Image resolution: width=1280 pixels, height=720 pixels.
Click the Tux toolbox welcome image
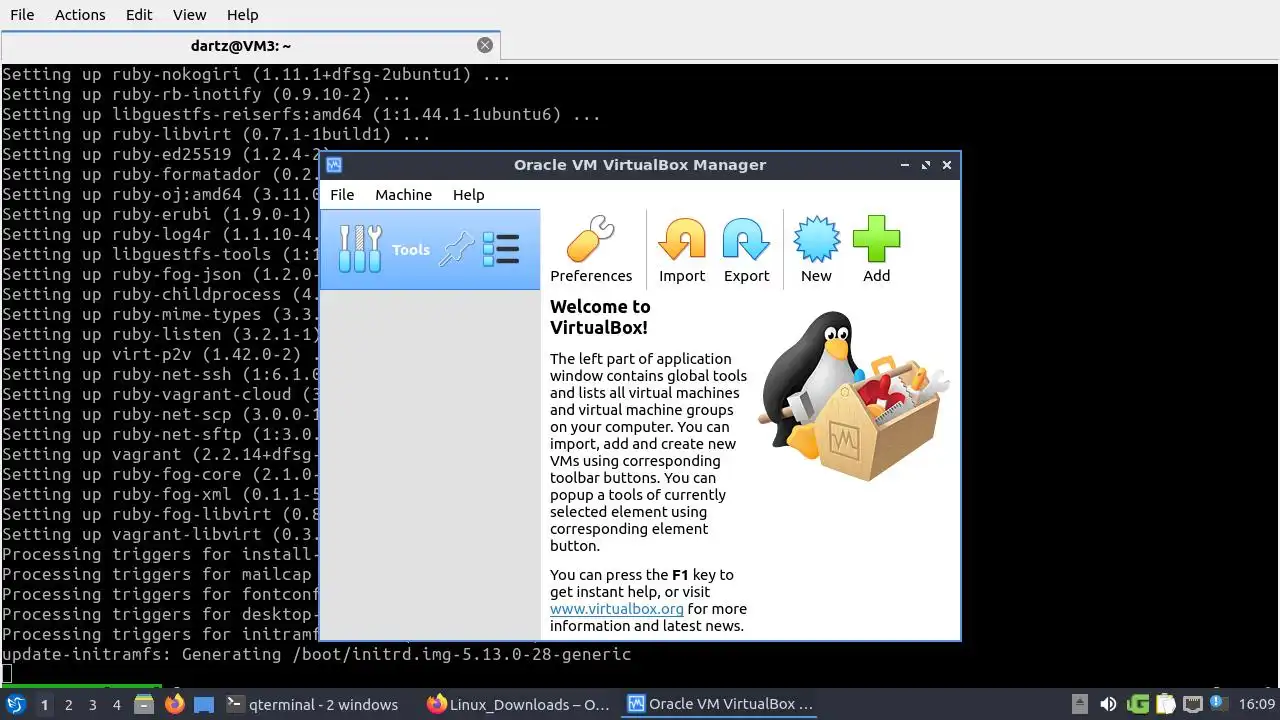[x=853, y=396]
